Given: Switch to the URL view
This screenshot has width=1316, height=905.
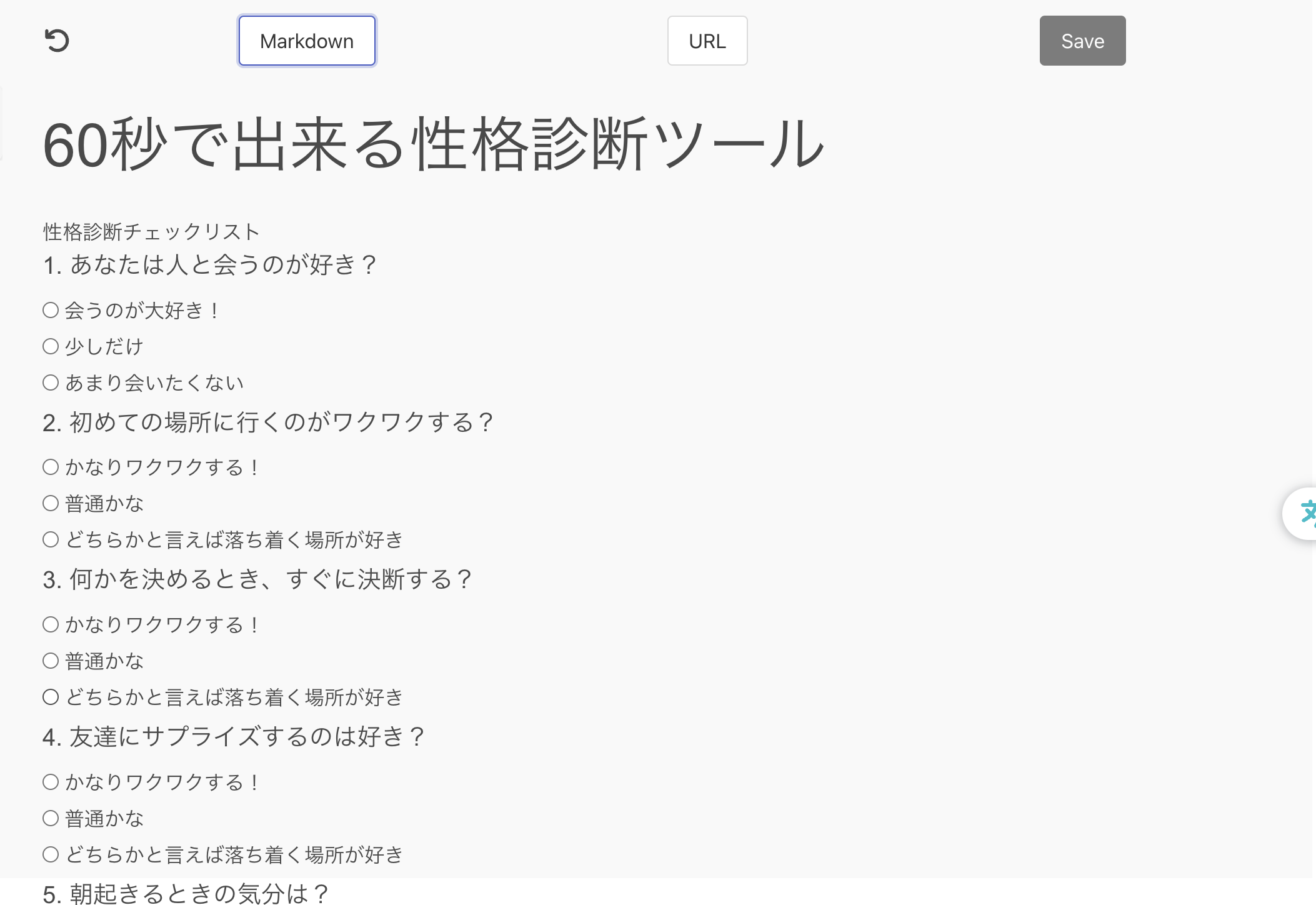Looking at the screenshot, I should pos(707,41).
